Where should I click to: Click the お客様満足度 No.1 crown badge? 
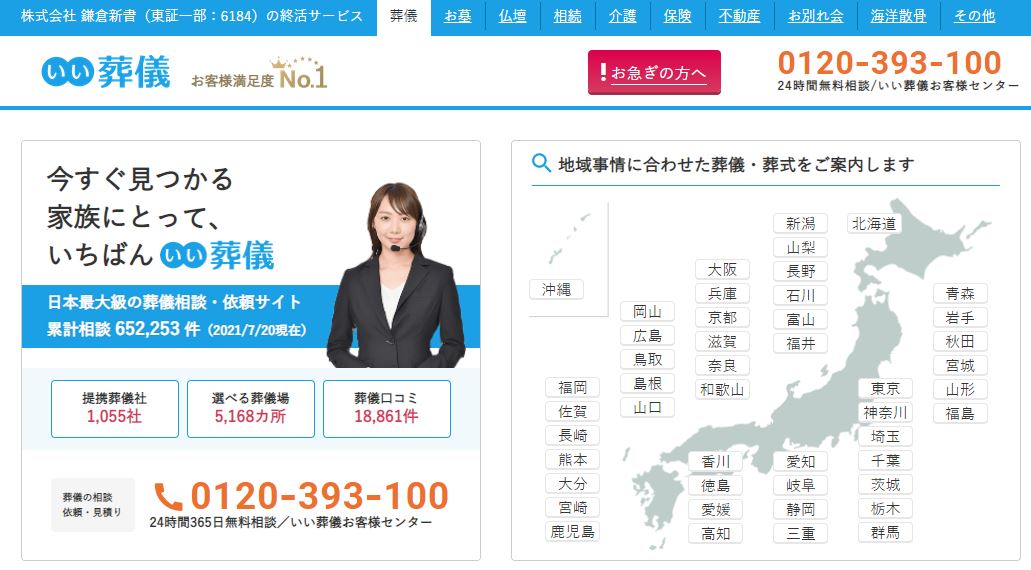(259, 74)
